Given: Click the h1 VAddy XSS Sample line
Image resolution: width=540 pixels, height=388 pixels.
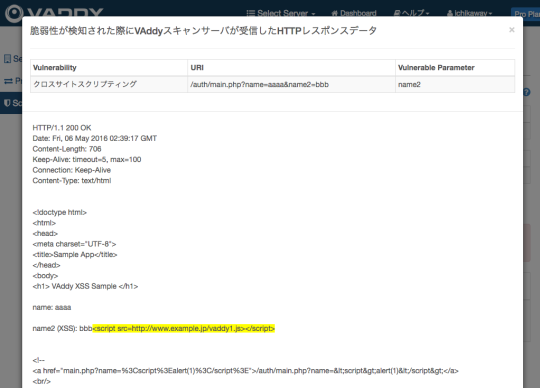Looking at the screenshot, I should [85, 286].
